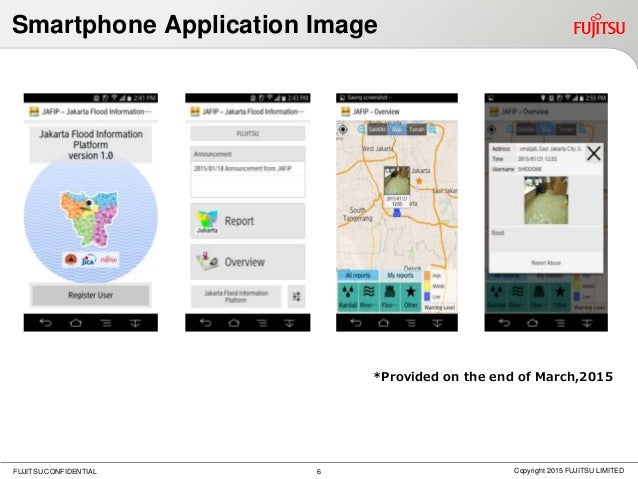Open the Report button with Jakarta map icon
The height and width of the screenshot is (479, 638).
point(248,221)
